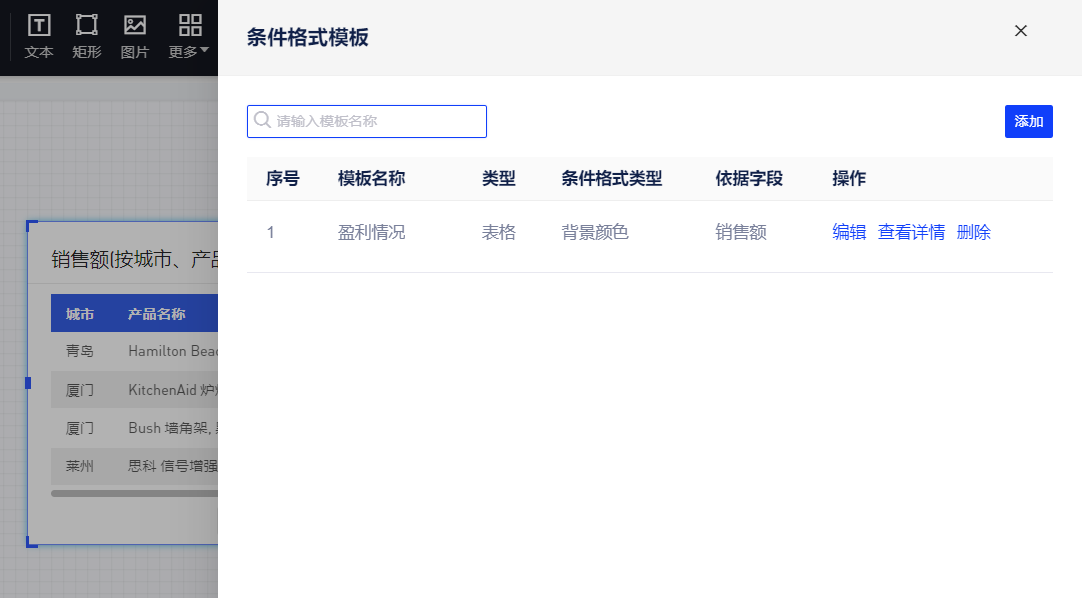Screen dimensions: 1082x598
Task: Click the magnifier icon in search box
Action: pos(263,121)
